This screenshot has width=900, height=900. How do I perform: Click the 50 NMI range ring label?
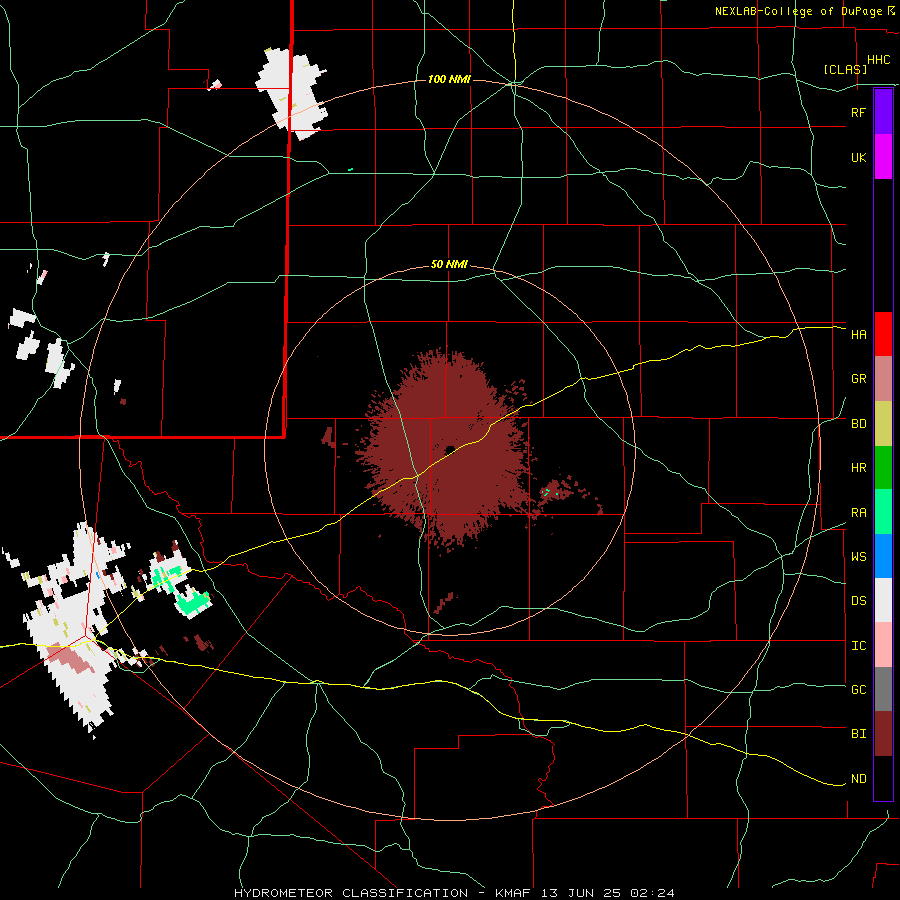pyautogui.click(x=449, y=264)
